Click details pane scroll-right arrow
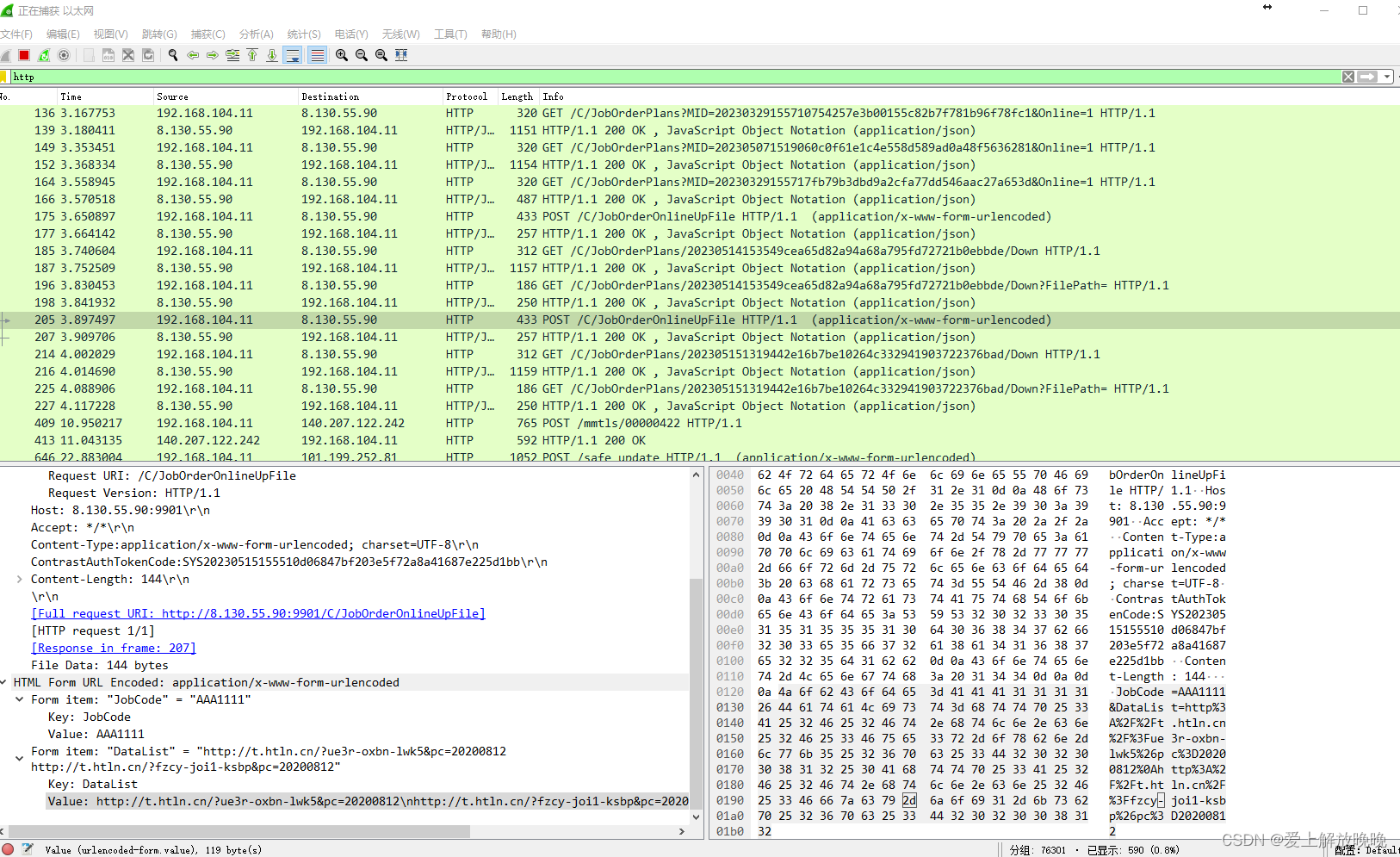The image size is (1400, 857). tap(682, 831)
